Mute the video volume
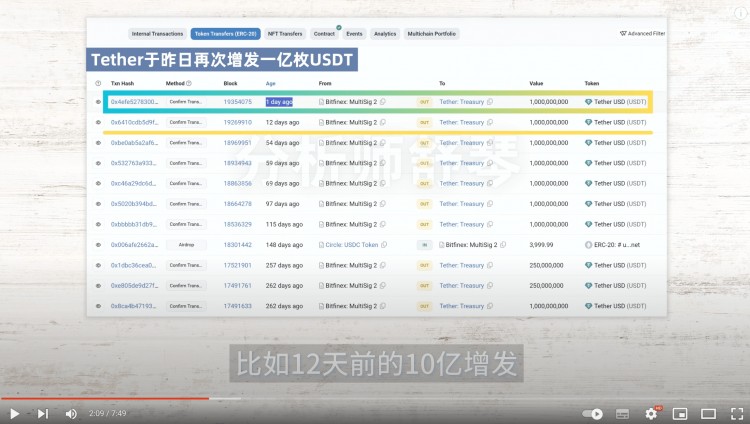Viewport: 750px width, 424px height. [71, 413]
